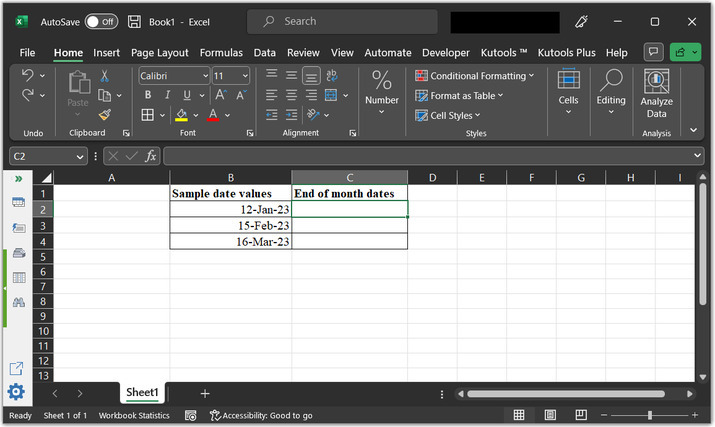Click the Page Layout view icon
715x427 pixels.
550,415
